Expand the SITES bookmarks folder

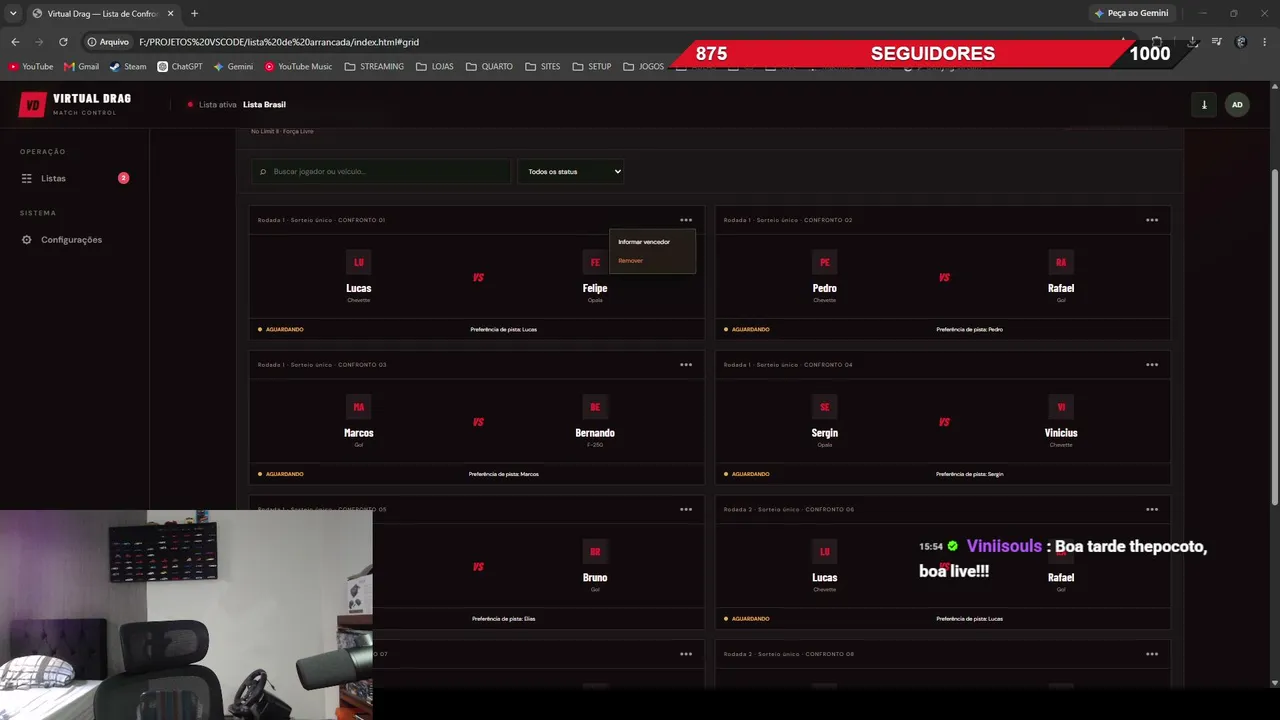(x=542, y=67)
